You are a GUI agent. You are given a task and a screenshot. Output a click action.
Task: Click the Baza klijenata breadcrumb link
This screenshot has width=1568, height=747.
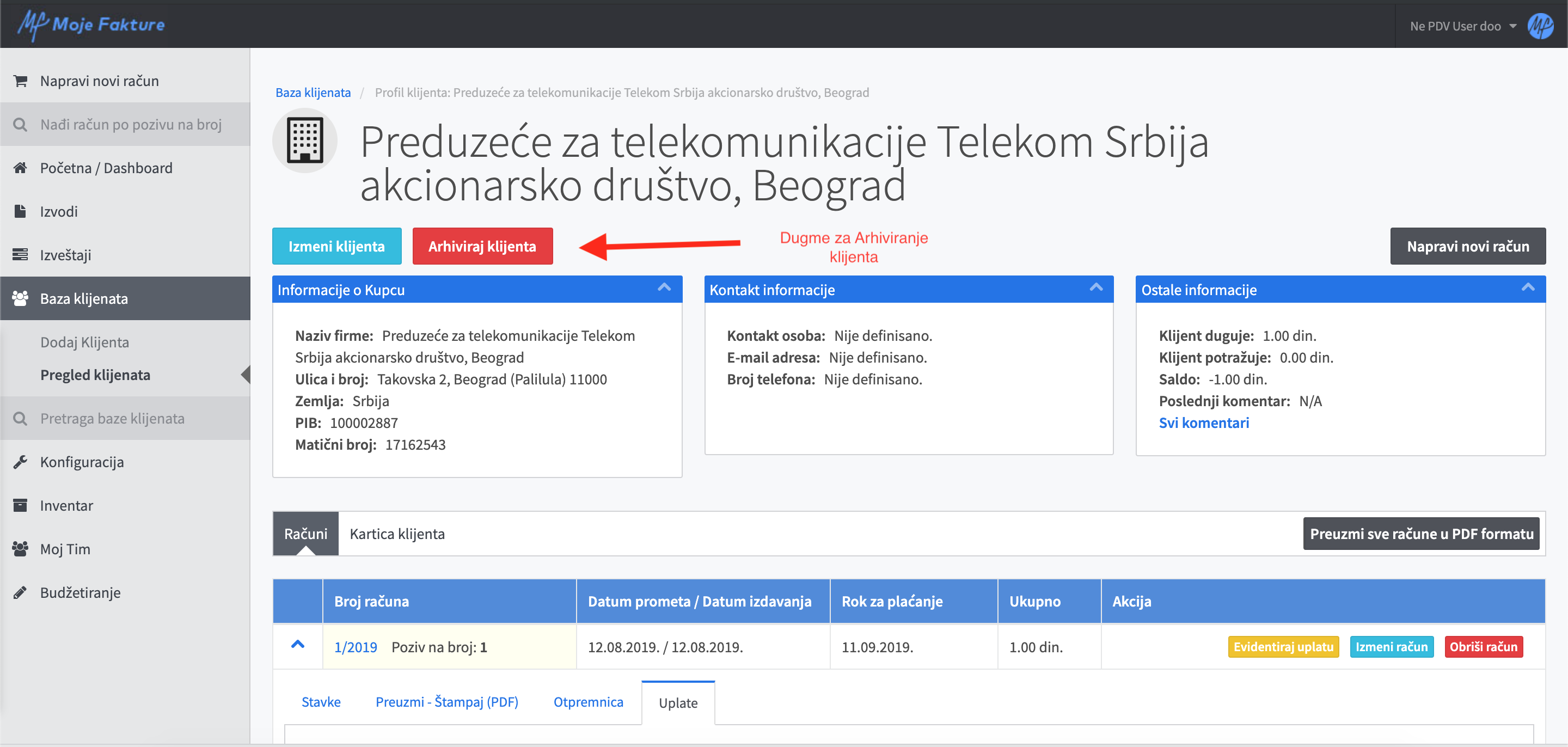[313, 93]
